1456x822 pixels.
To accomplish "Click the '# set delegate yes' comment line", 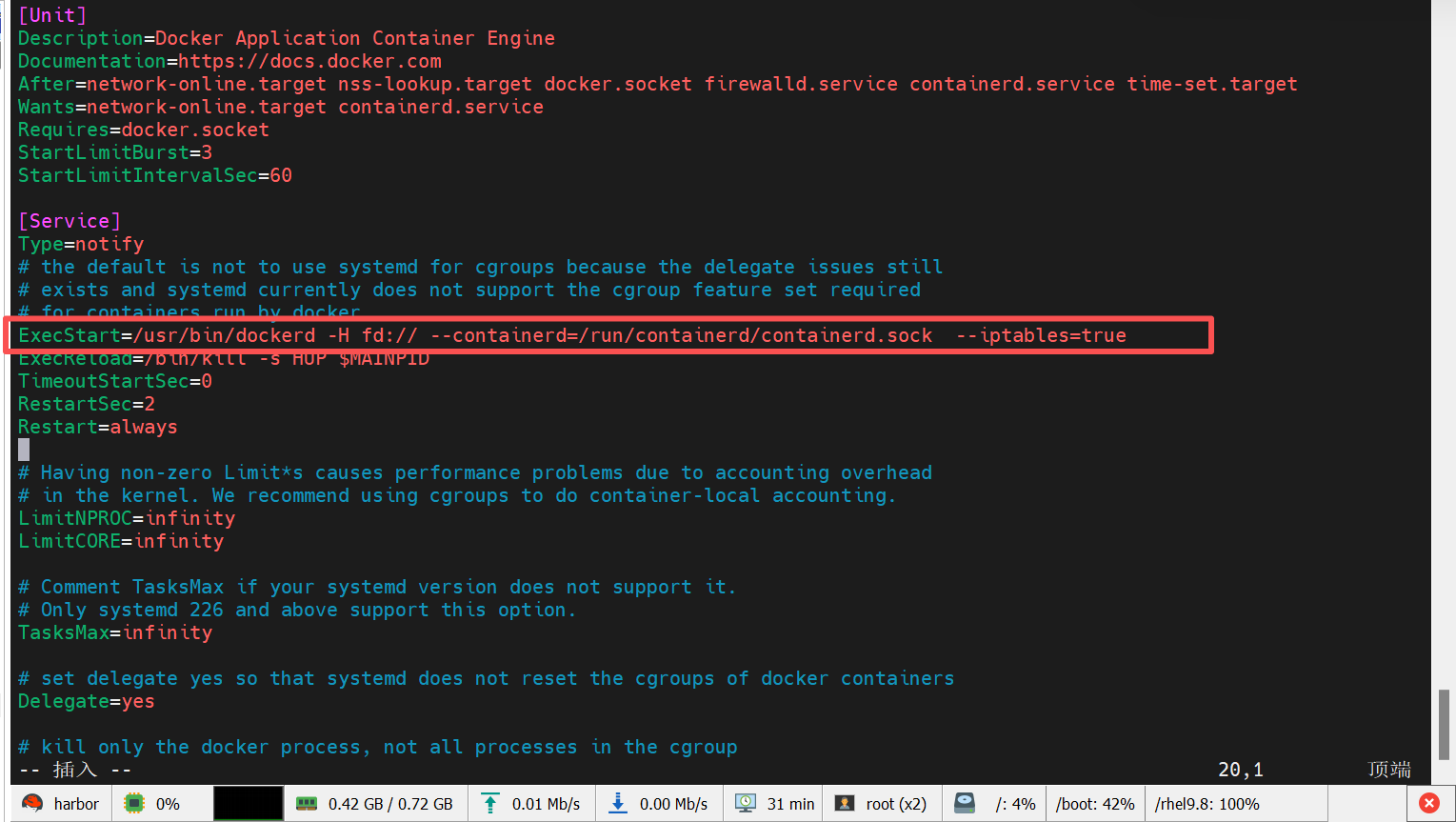I will pos(487,678).
